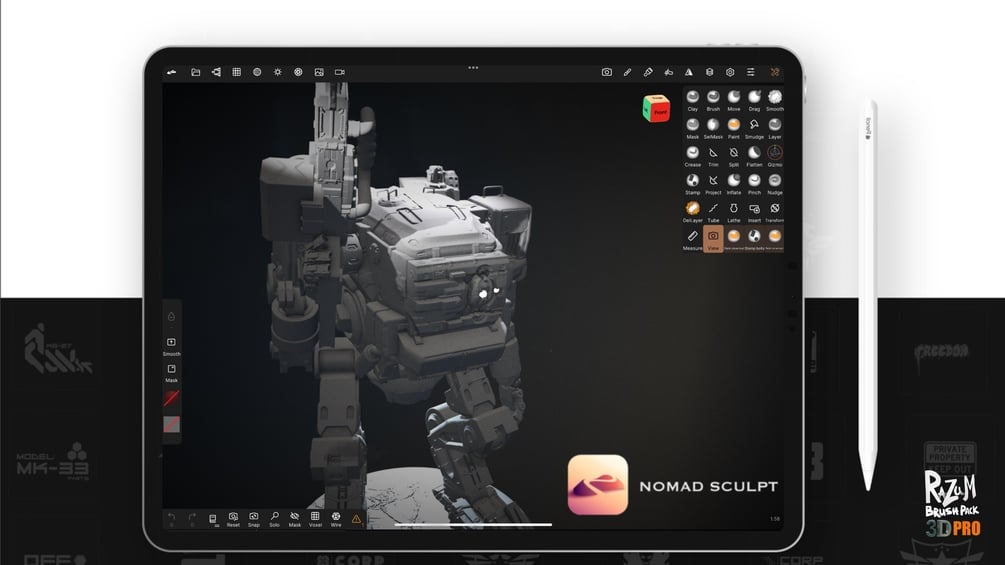Viewport: 1005px width, 565px height.
Task: Select the Nudge tool
Action: point(774,183)
